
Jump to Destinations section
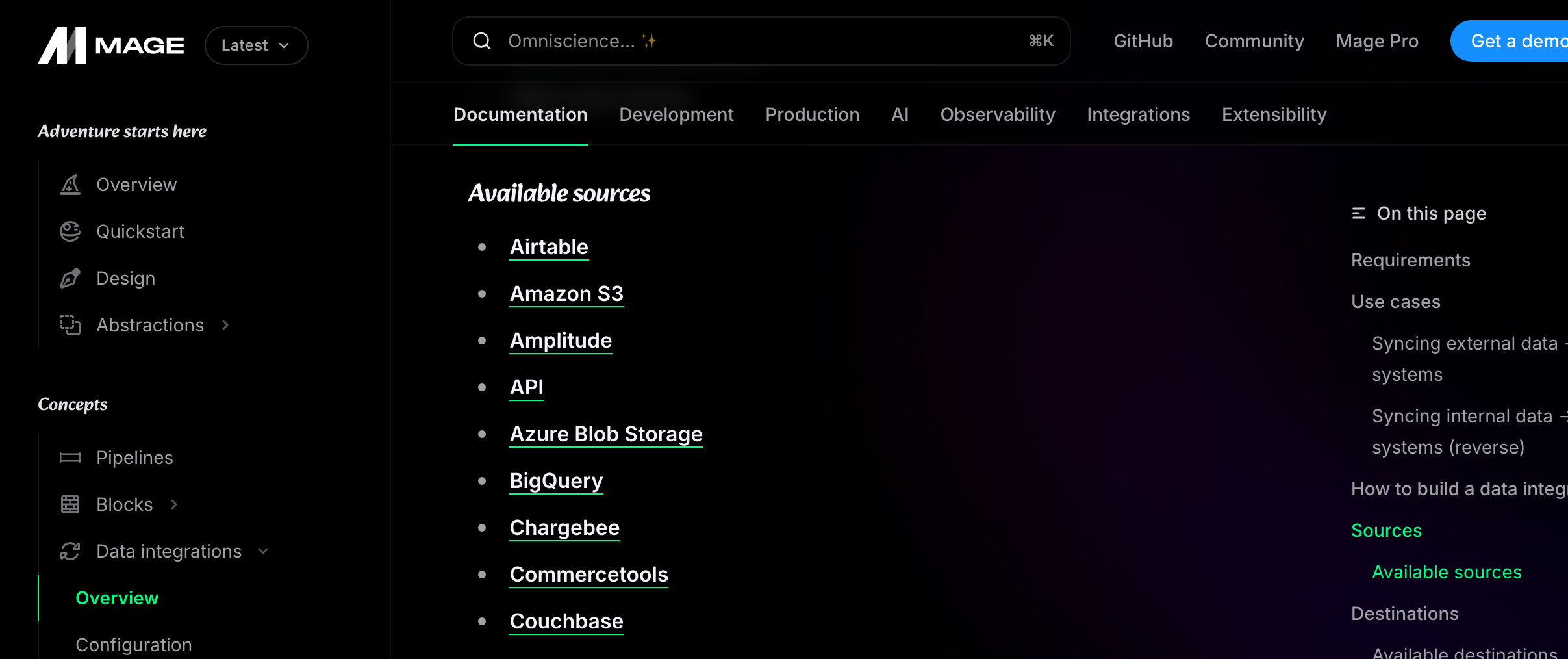click(1405, 614)
